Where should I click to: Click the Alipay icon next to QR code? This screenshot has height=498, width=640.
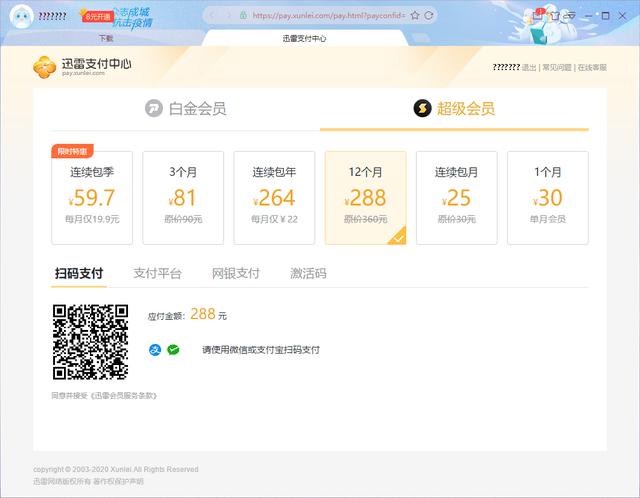[x=154, y=350]
